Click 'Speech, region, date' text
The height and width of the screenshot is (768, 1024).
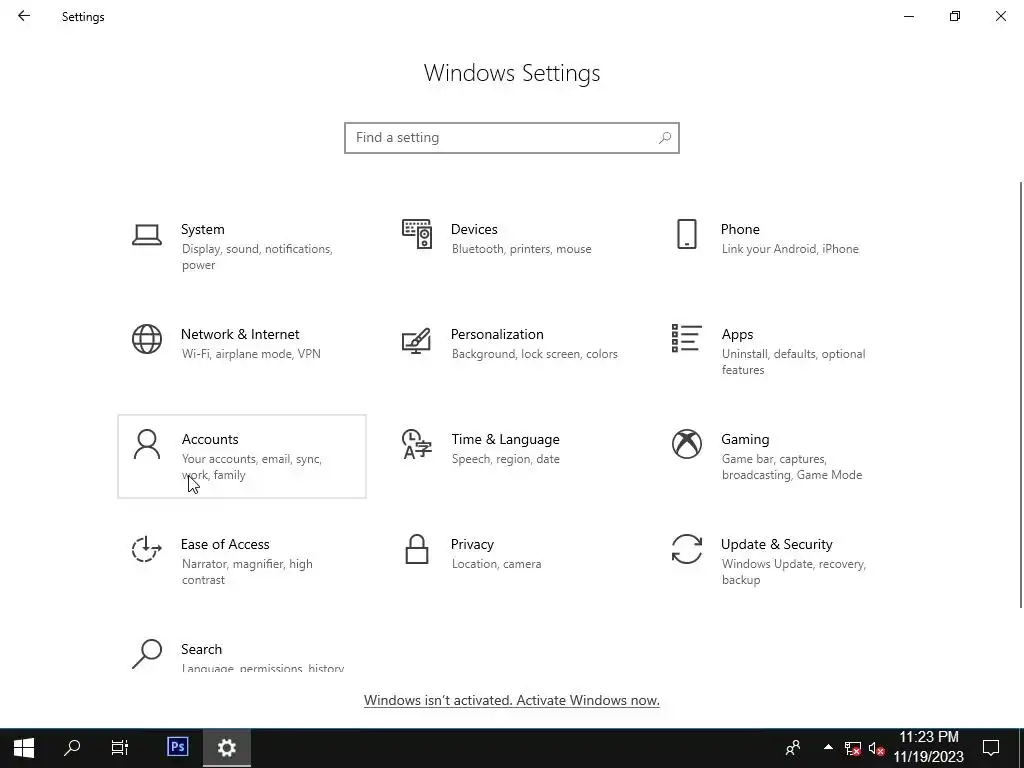point(505,459)
